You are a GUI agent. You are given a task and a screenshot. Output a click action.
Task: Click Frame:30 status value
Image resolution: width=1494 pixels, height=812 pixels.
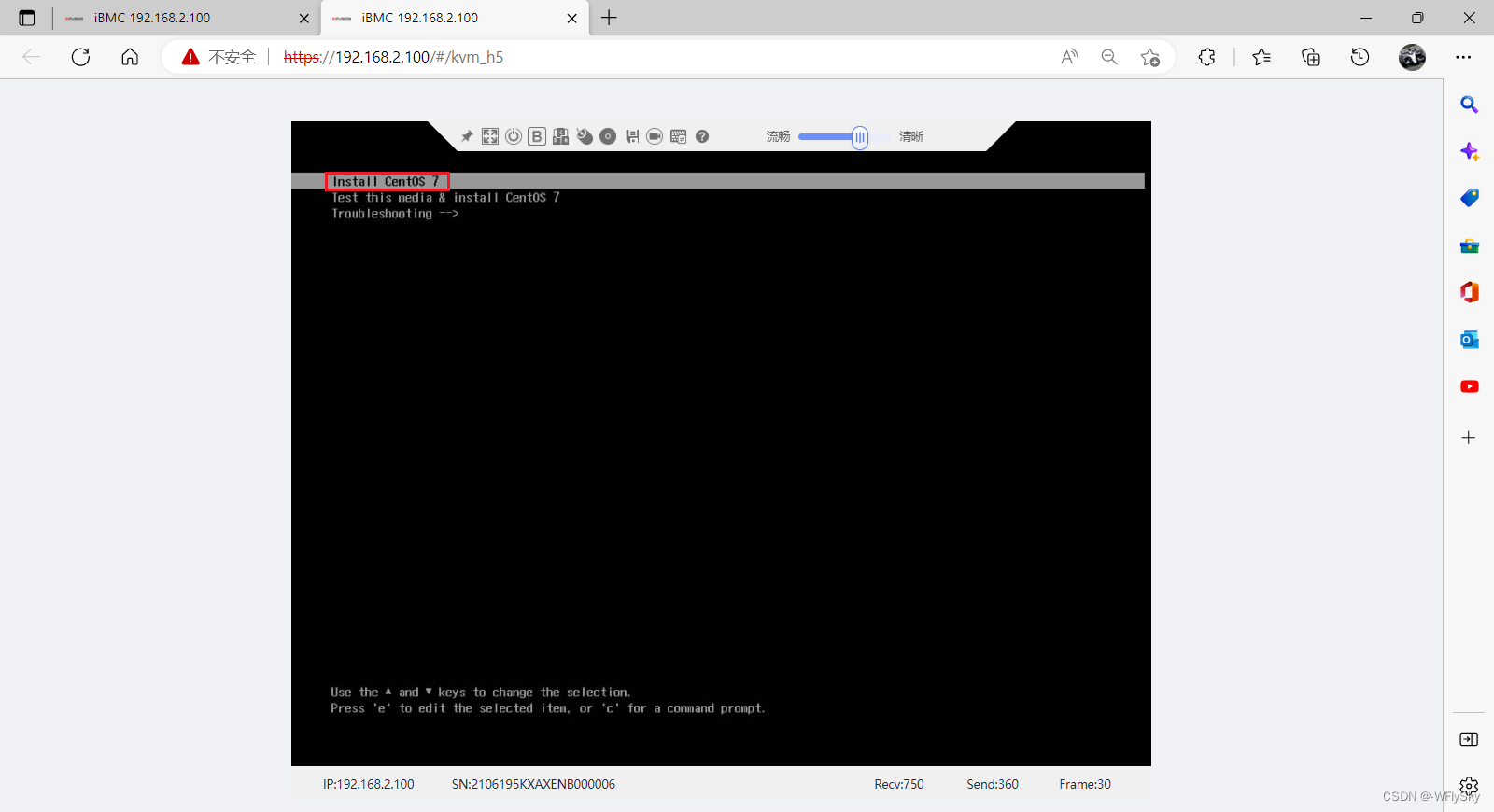click(1085, 784)
